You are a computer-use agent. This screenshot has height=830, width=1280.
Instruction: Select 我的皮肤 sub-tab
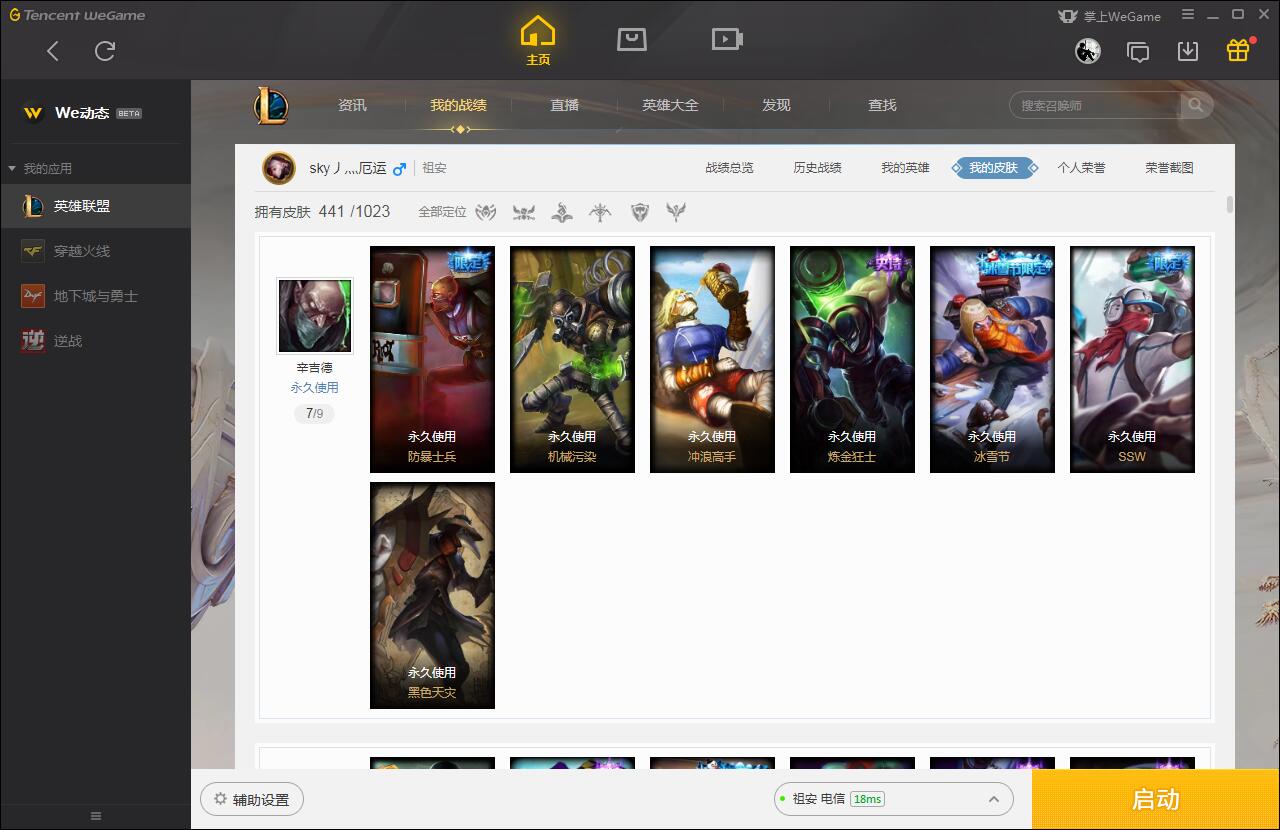pos(994,168)
